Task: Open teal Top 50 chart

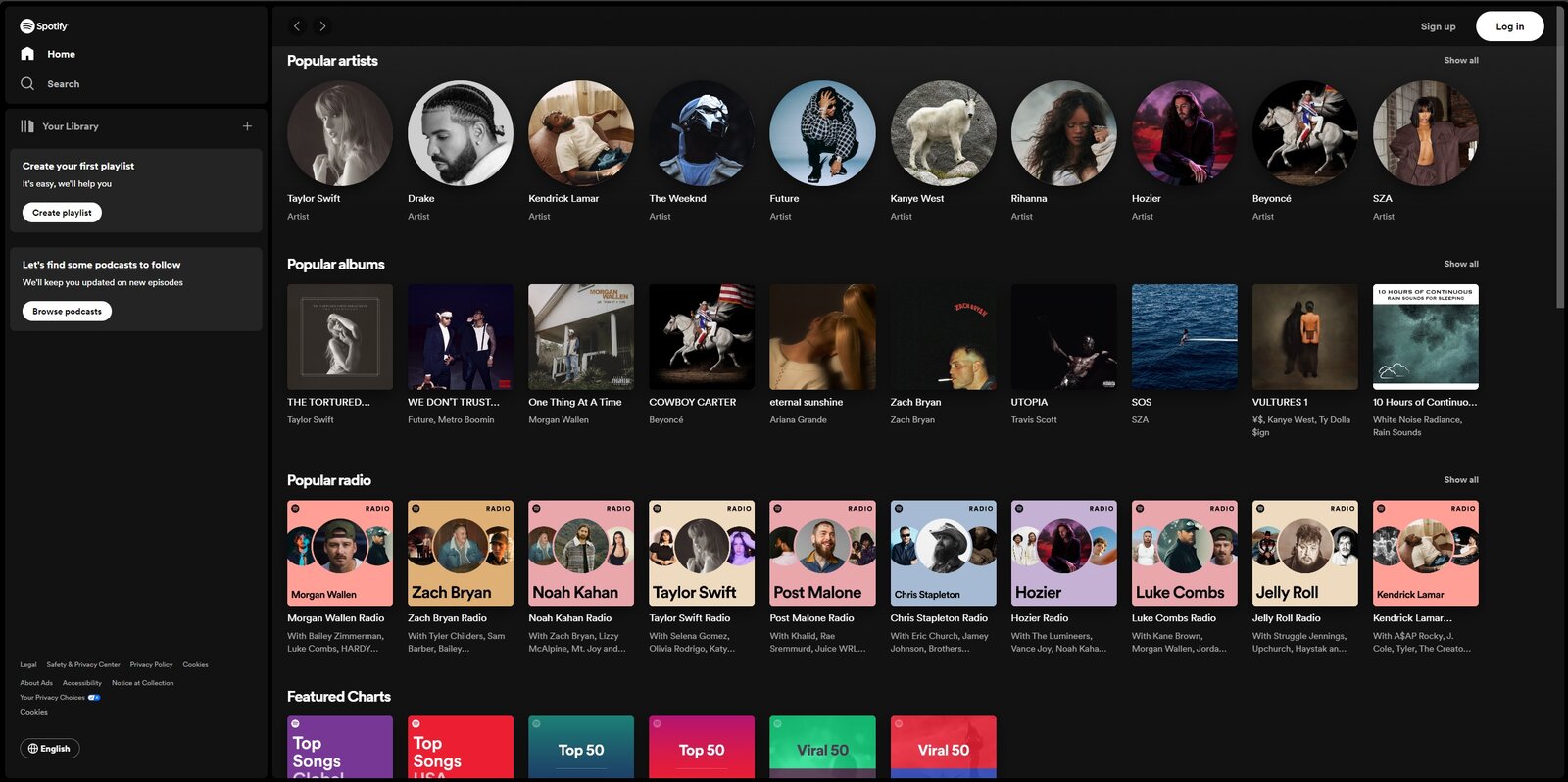Action: 581,747
